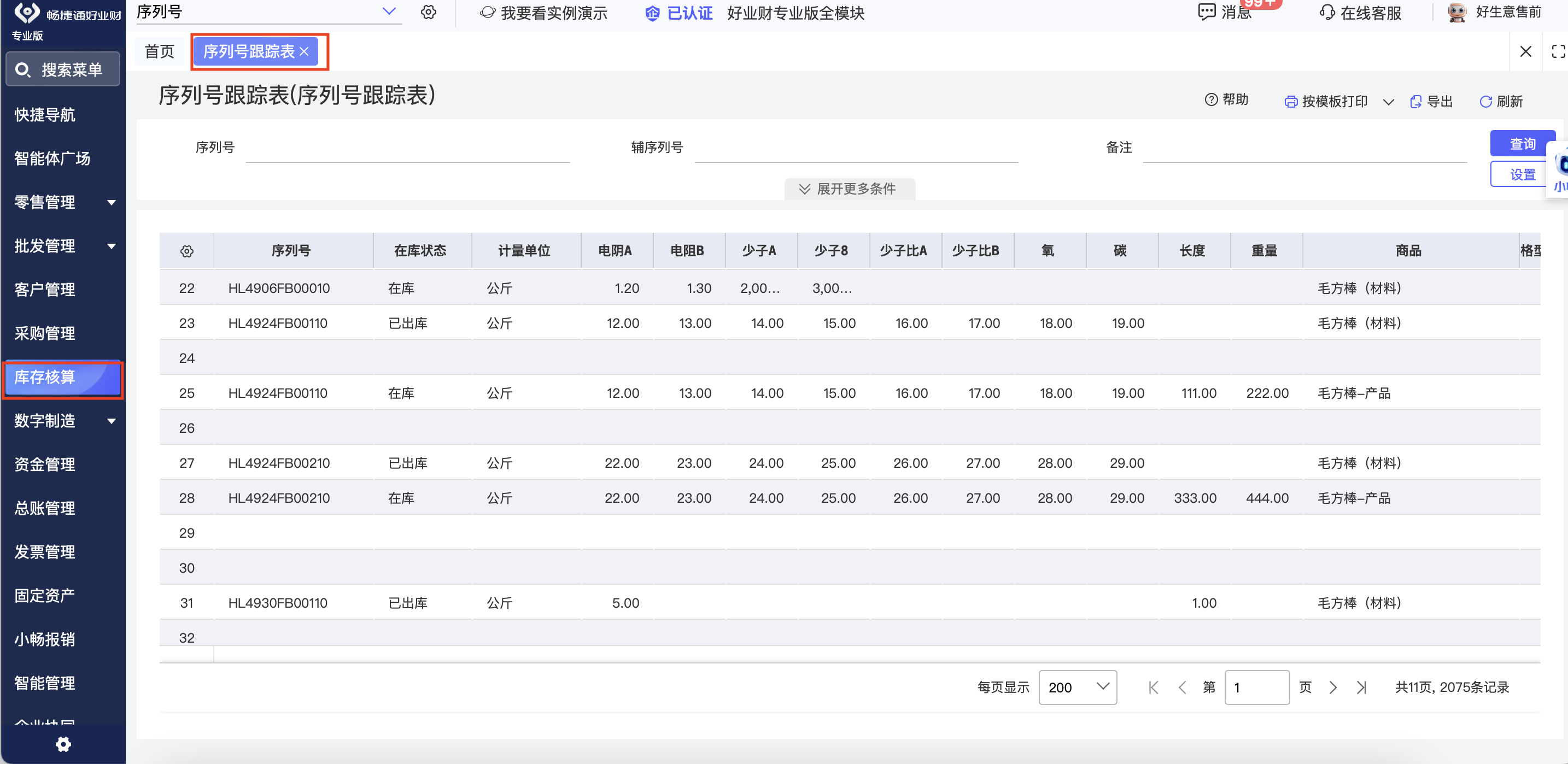Click the sidebar bottom settings gear icon
1568x764 pixels.
(x=63, y=744)
